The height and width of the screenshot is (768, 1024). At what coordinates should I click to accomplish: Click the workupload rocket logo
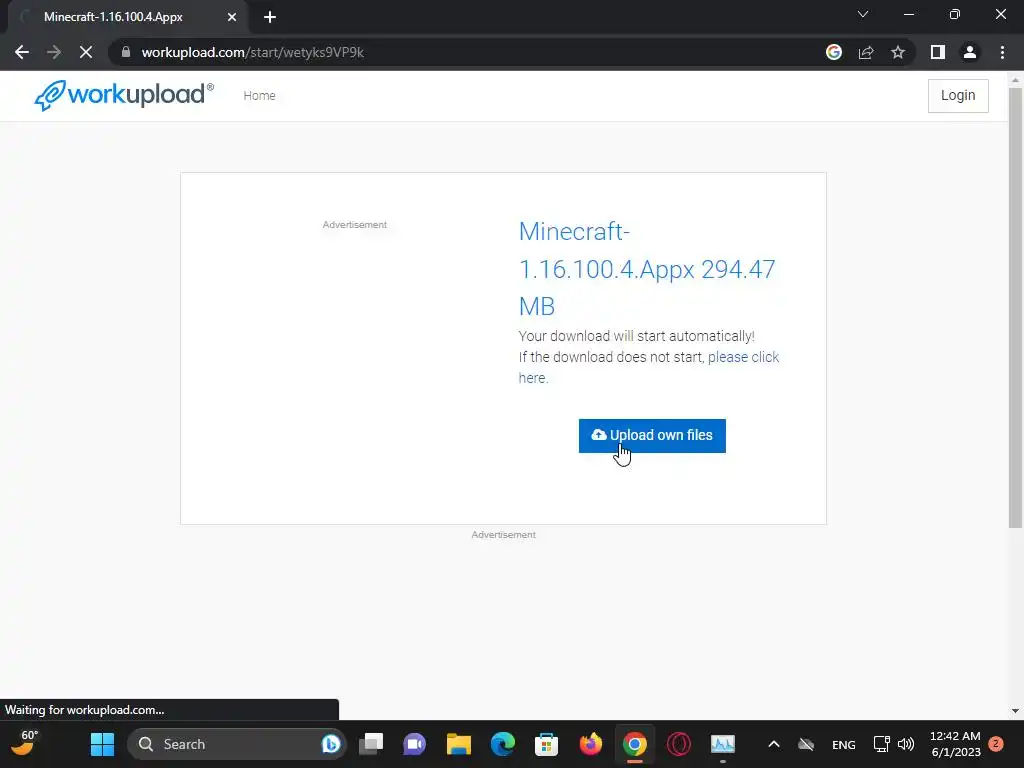123,95
